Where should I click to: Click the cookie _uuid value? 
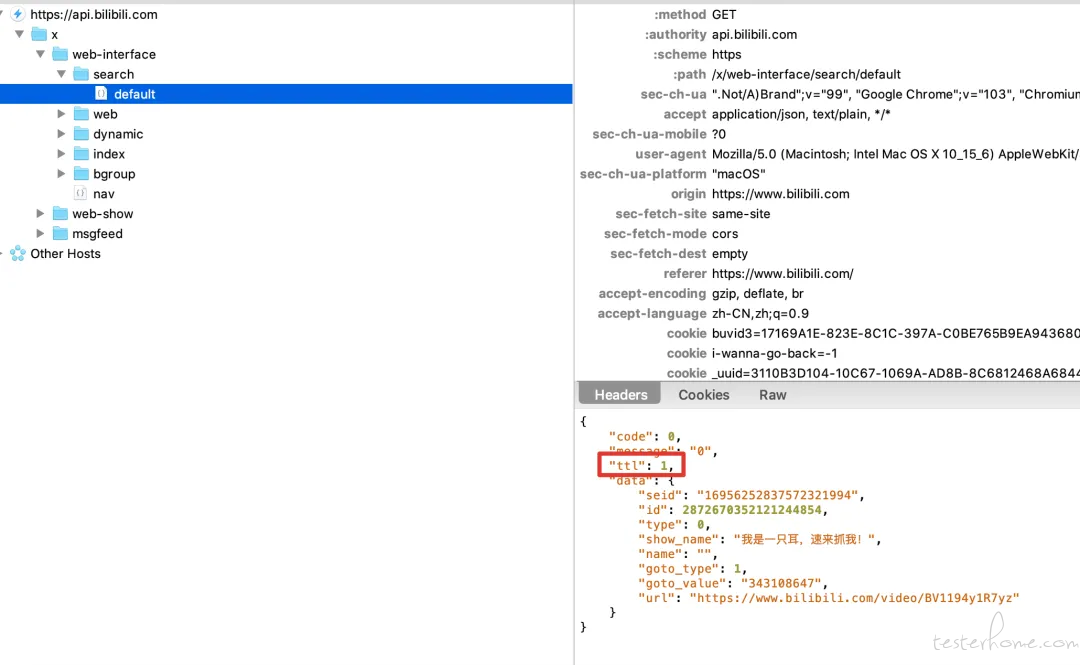click(x=895, y=374)
